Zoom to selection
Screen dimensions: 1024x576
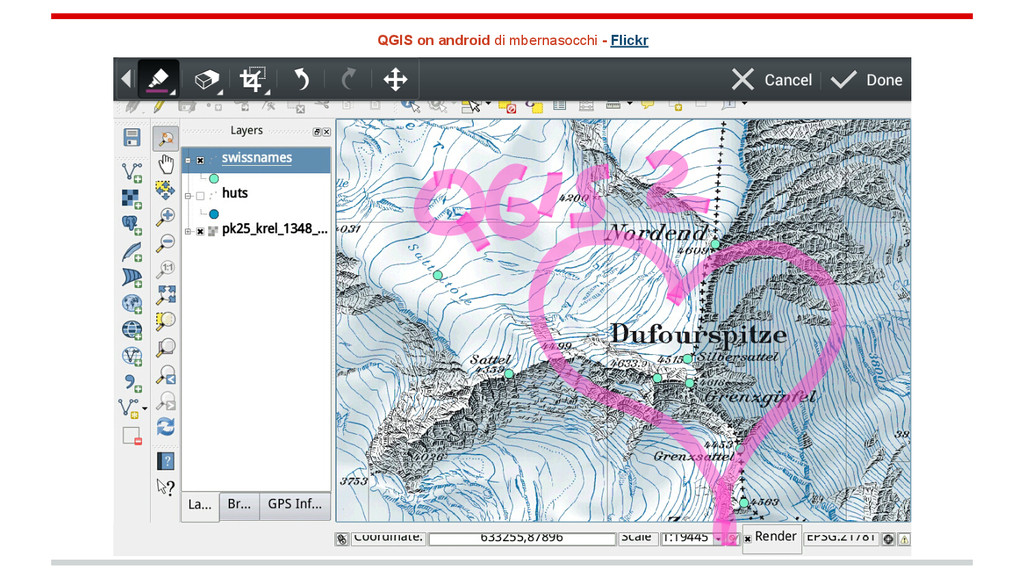pyautogui.click(x=166, y=321)
